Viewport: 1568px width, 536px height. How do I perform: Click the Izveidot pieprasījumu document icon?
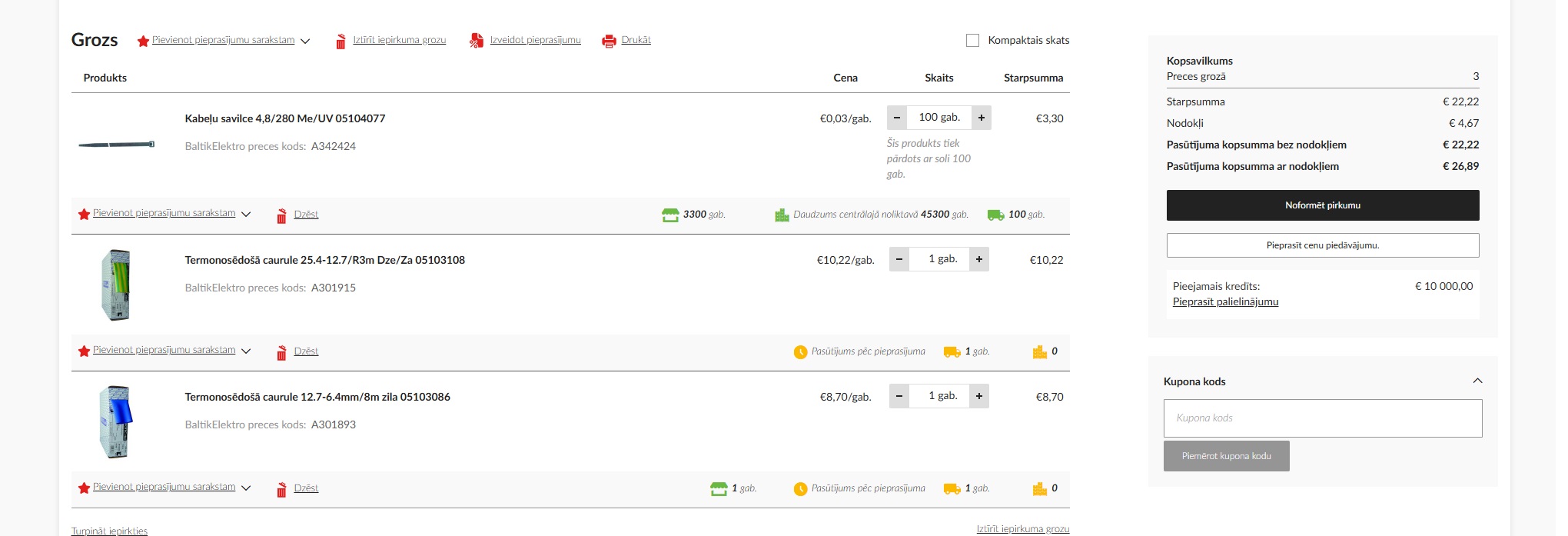pos(477,41)
